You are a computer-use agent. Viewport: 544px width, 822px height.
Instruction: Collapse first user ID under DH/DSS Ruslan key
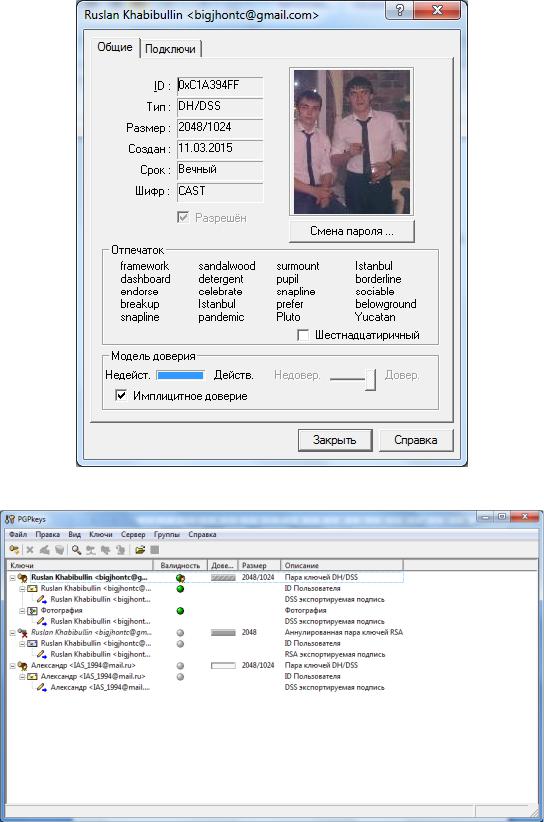(x=23, y=589)
